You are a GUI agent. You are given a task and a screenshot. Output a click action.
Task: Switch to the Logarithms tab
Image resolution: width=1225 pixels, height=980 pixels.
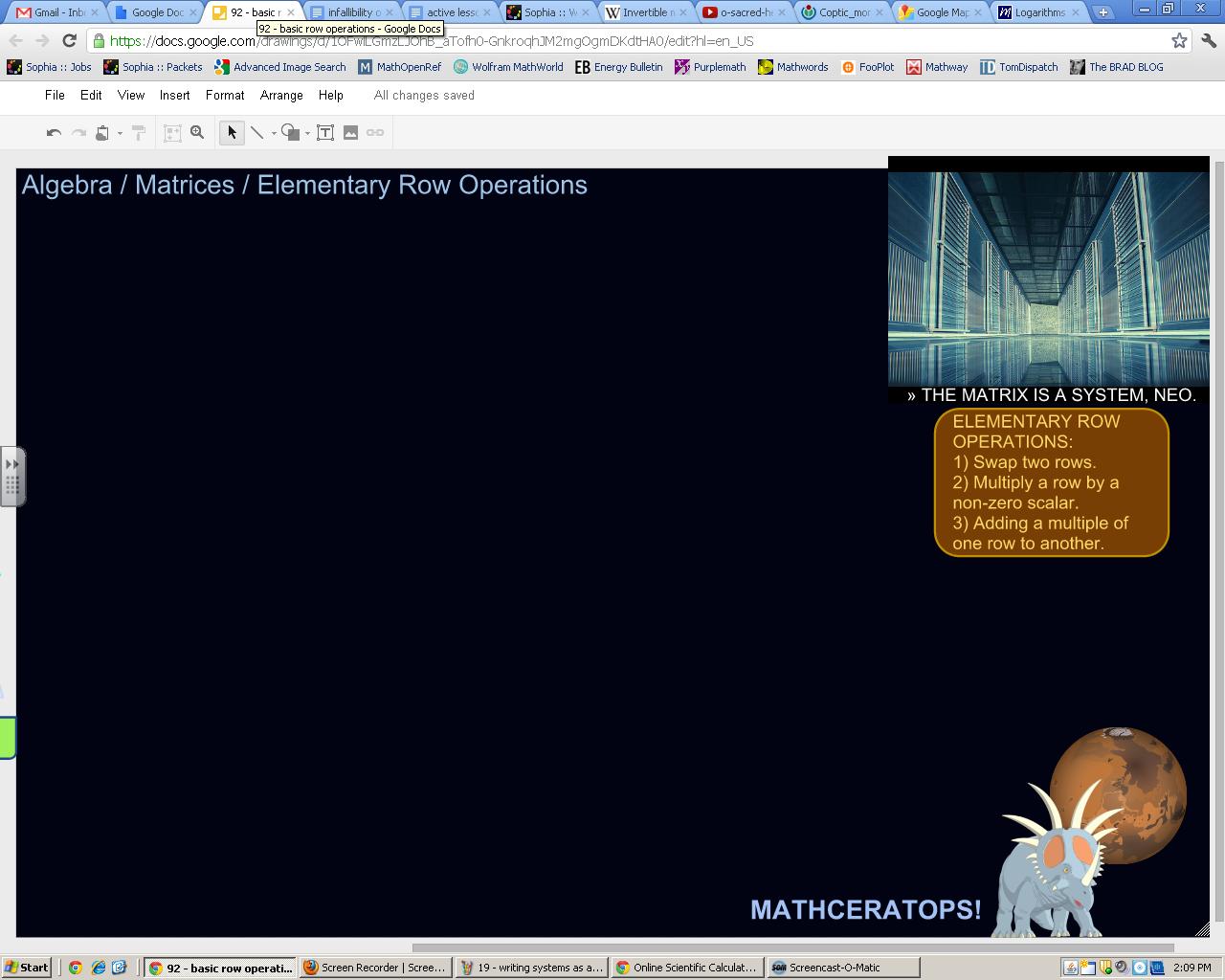click(1038, 12)
